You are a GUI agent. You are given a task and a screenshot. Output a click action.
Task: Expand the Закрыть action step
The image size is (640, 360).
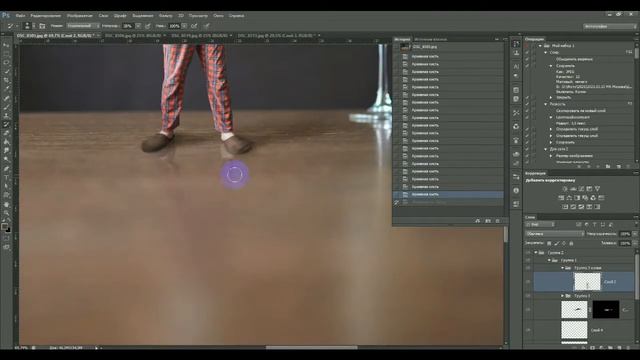coord(551,98)
